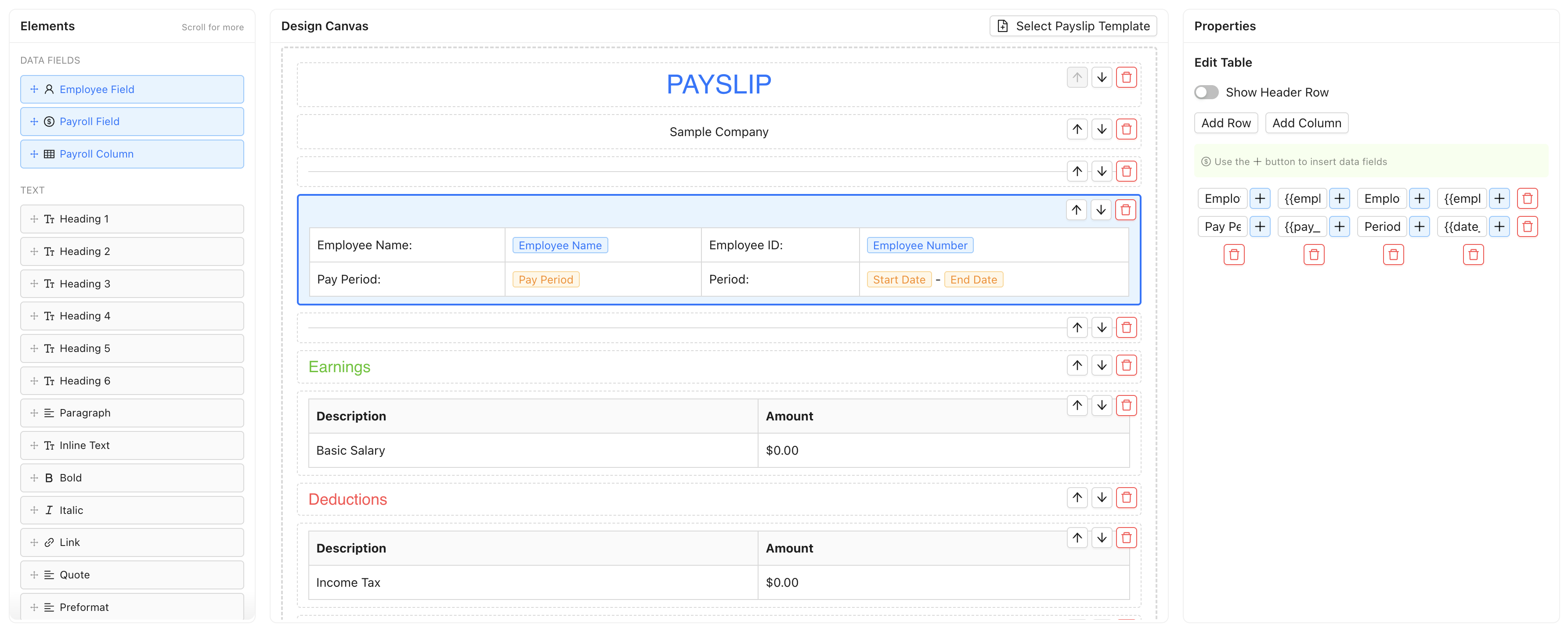Delete the Earnings heading
This screenshot has width=1568, height=639.
click(x=1127, y=365)
